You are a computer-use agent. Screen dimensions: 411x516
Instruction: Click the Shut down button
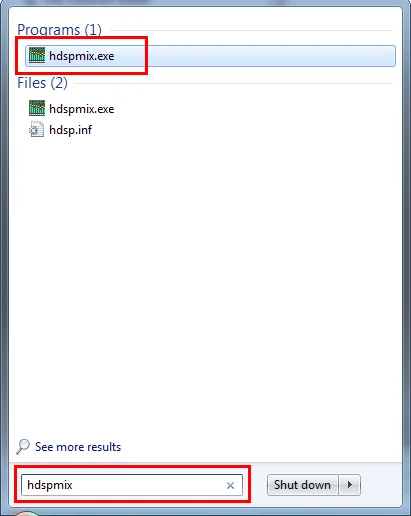tap(302, 485)
